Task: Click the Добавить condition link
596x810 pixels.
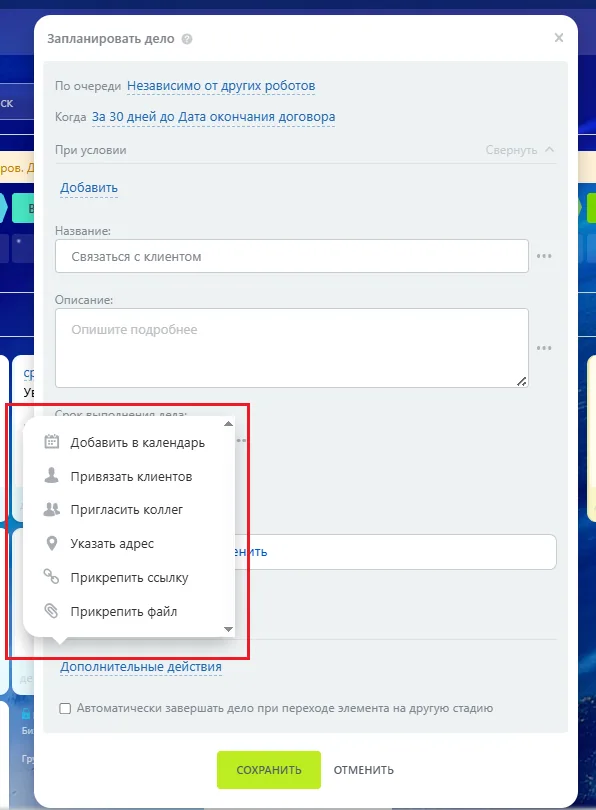Action: pos(89,188)
